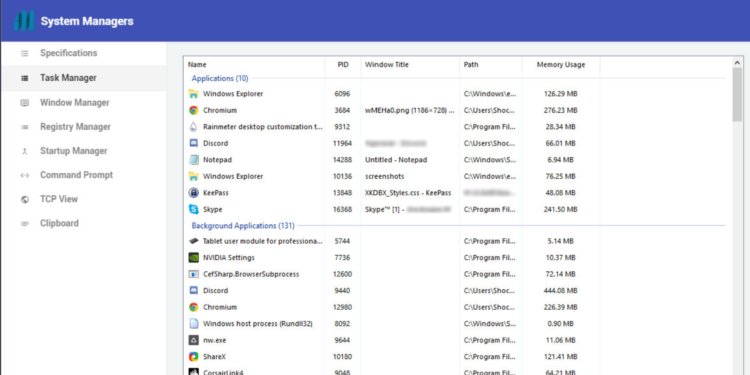Click the scrollbar up arrow
This screenshot has height=375, width=750.
pyautogui.click(x=737, y=62)
